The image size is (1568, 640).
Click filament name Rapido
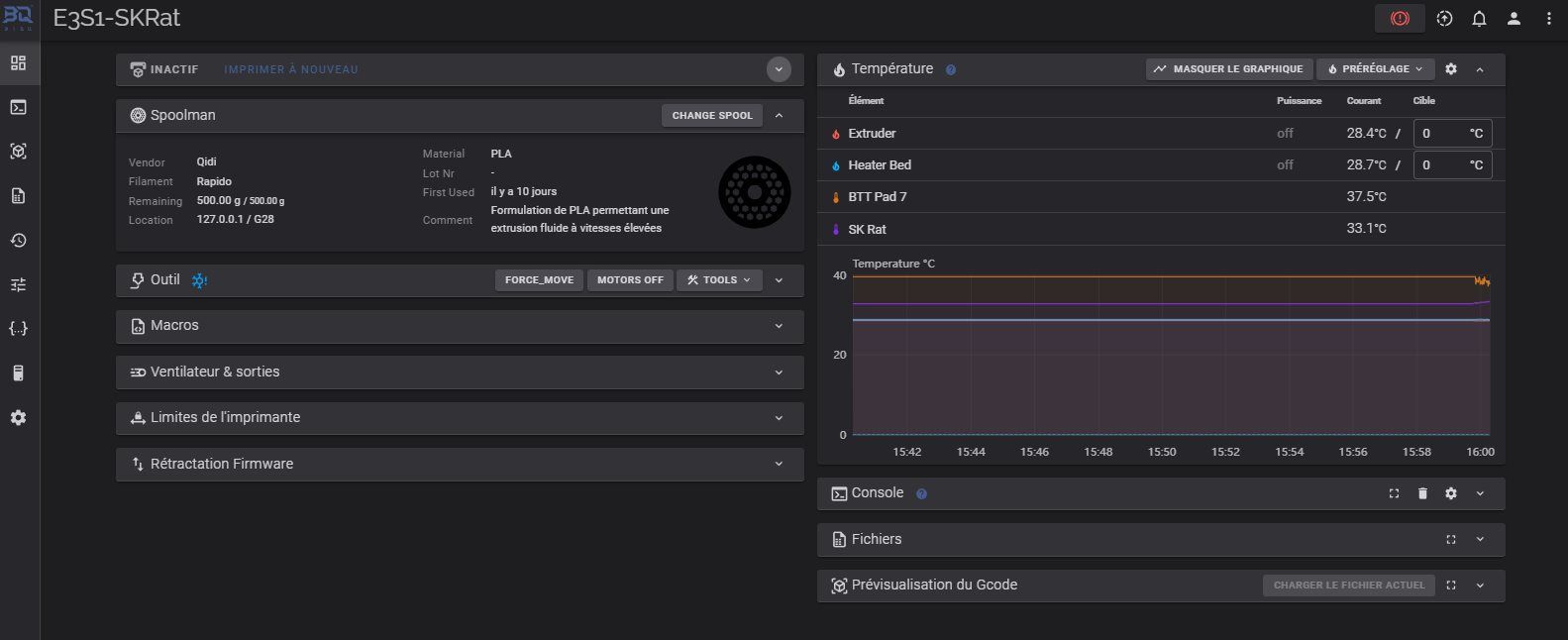(x=214, y=182)
